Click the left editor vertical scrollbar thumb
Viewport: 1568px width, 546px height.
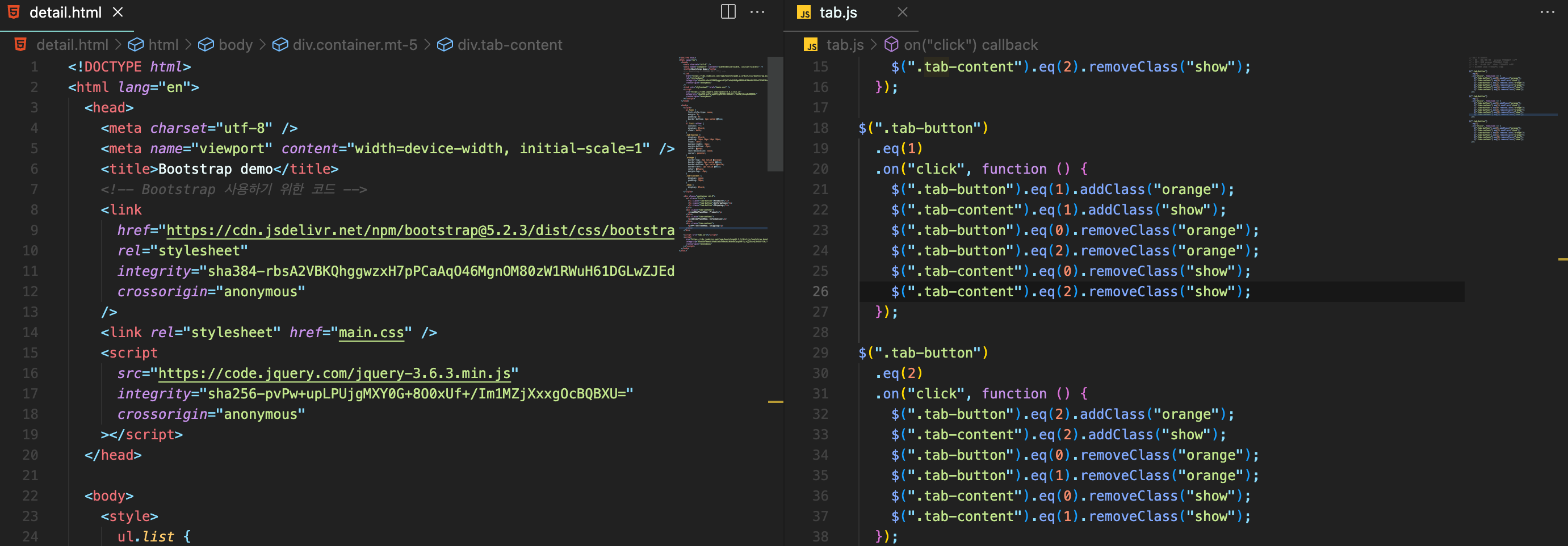click(x=775, y=114)
